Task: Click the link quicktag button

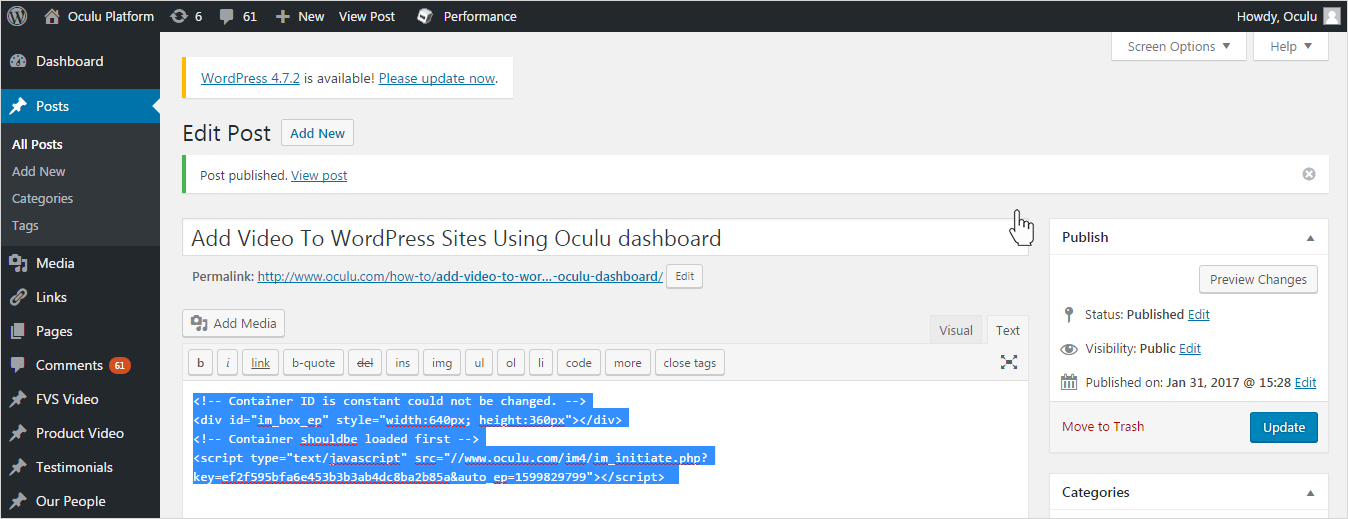Action: [260, 362]
